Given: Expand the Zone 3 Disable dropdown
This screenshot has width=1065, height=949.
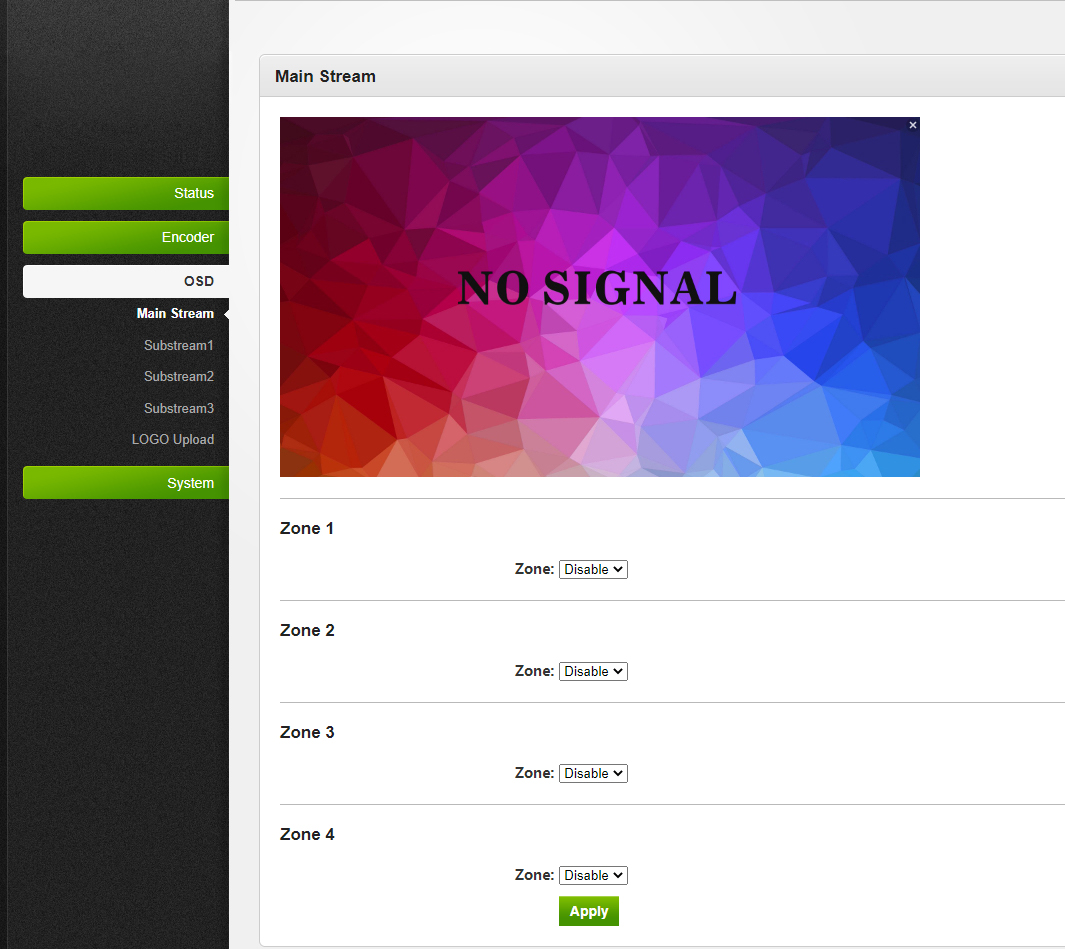Looking at the screenshot, I should (593, 773).
